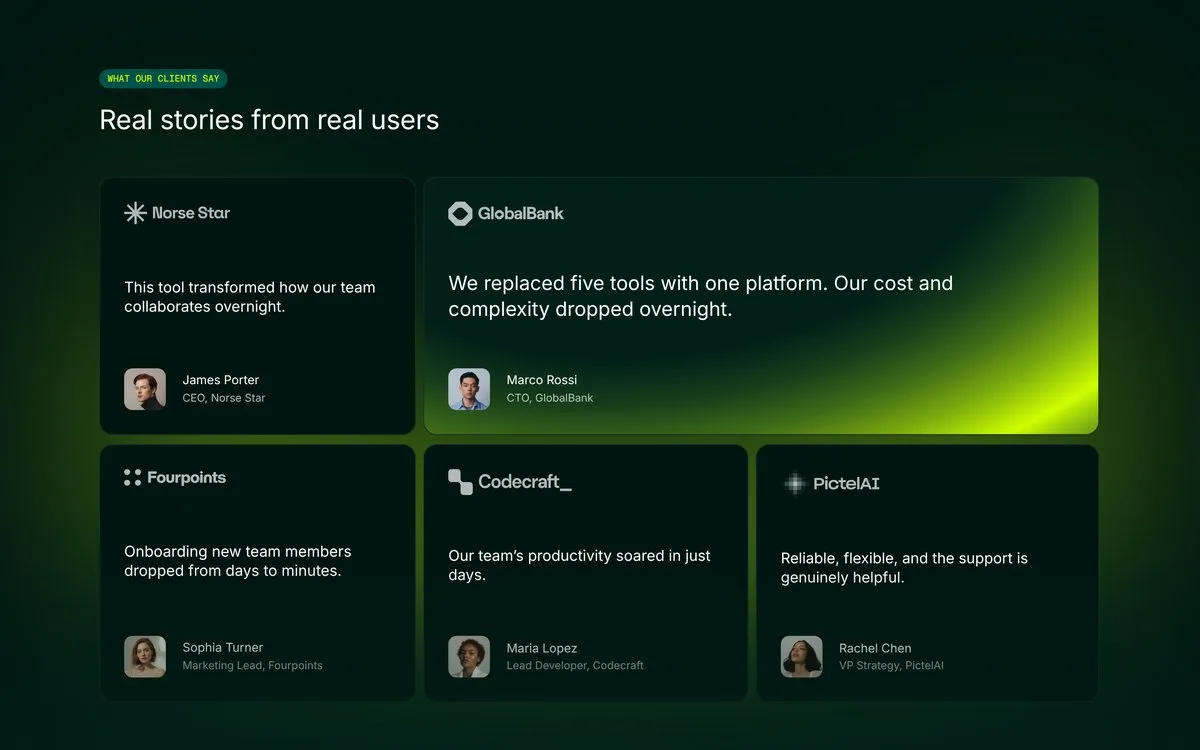1200x750 pixels.
Task: Click the Norse Star brand name
Action: (191, 213)
